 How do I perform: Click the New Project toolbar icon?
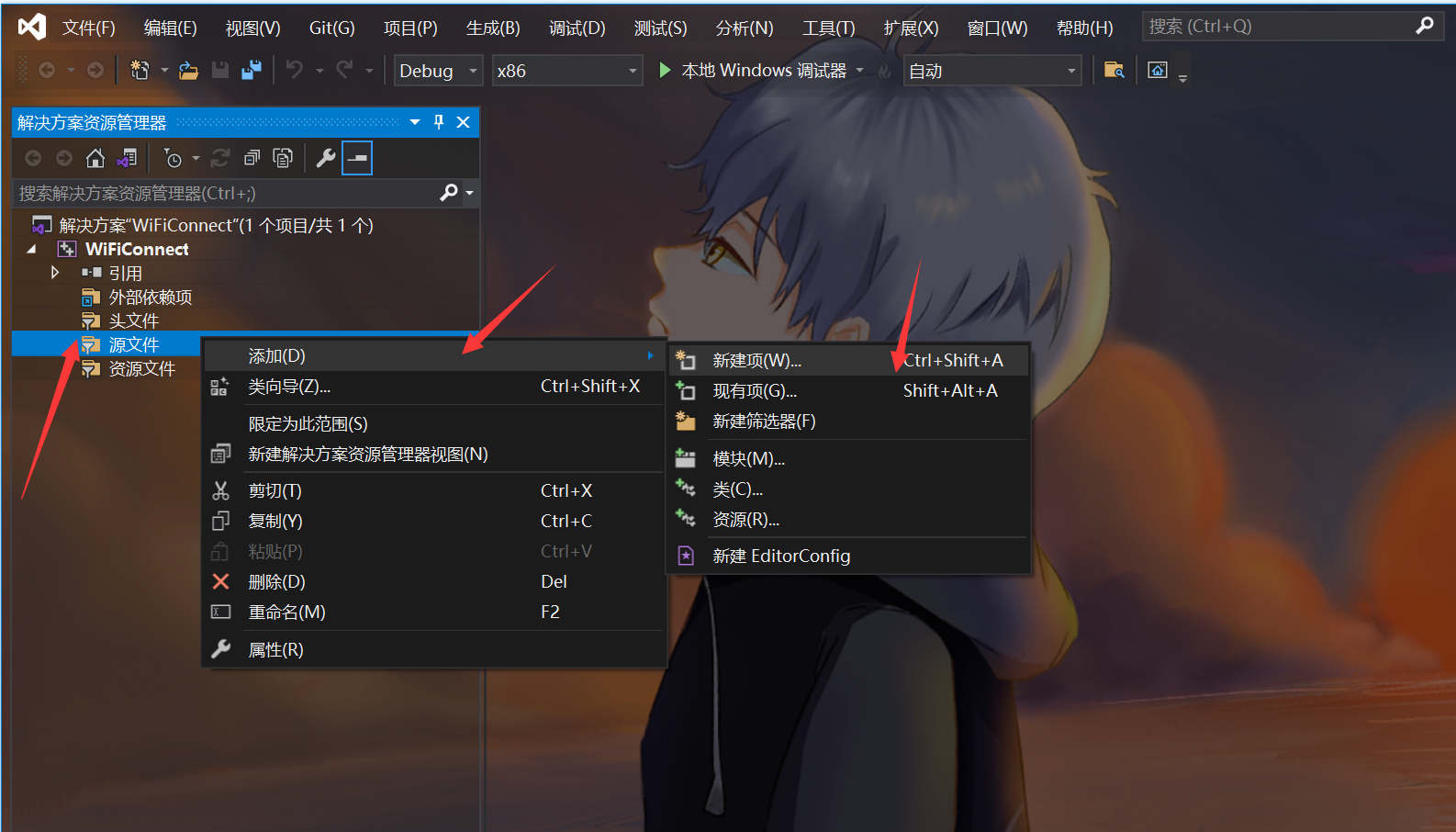(140, 70)
